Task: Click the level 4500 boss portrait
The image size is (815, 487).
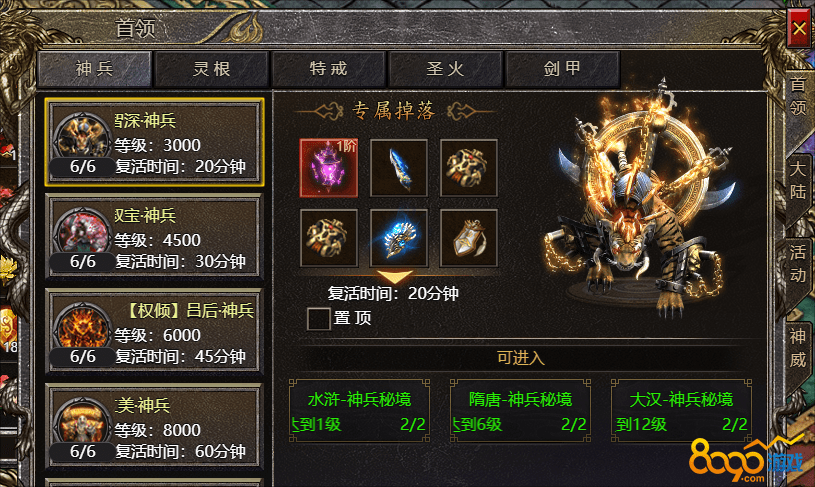Action: [x=82, y=234]
